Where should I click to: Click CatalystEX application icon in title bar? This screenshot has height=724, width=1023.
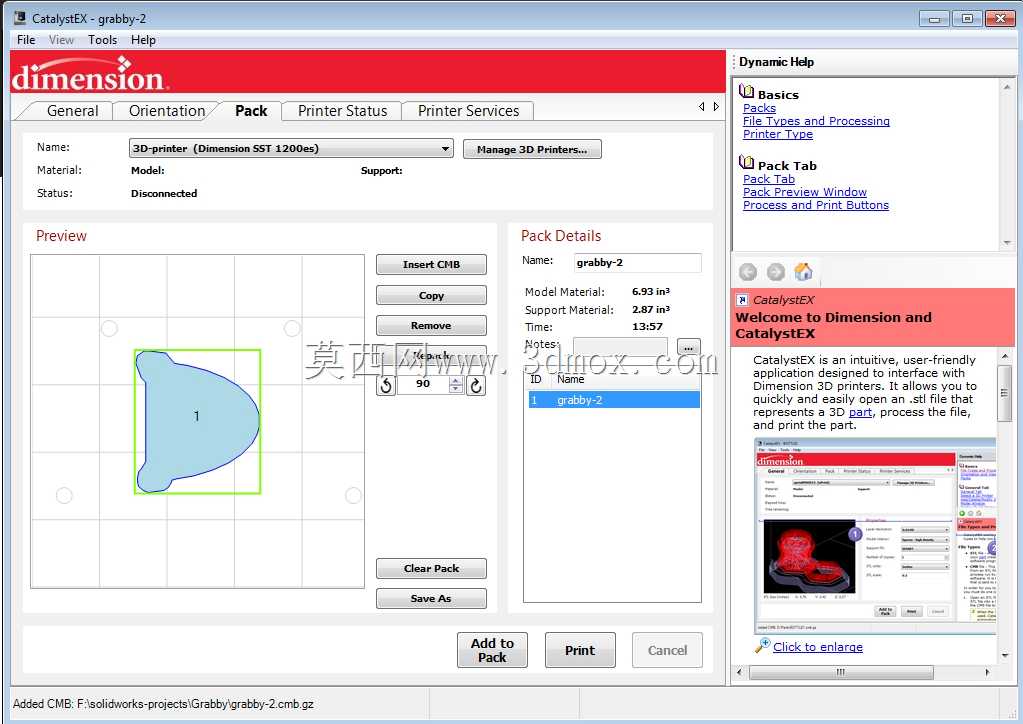[x=20, y=18]
